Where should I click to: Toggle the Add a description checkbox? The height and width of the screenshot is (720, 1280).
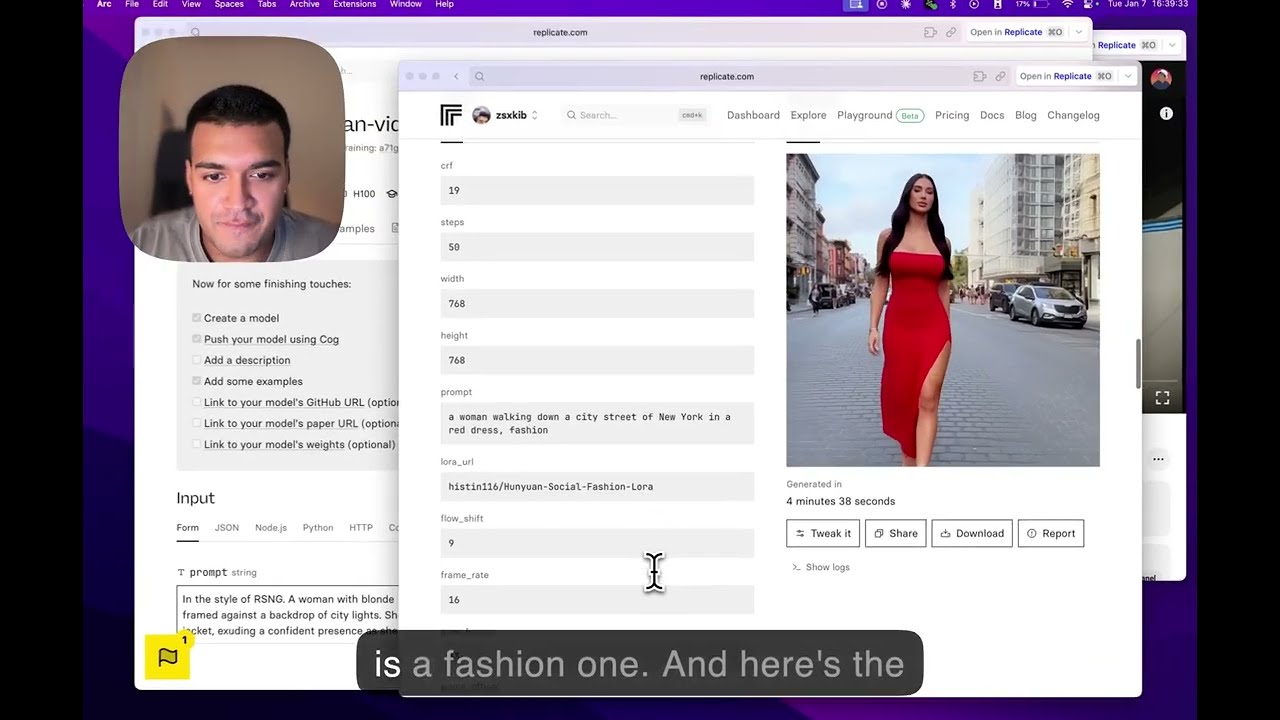(x=197, y=360)
